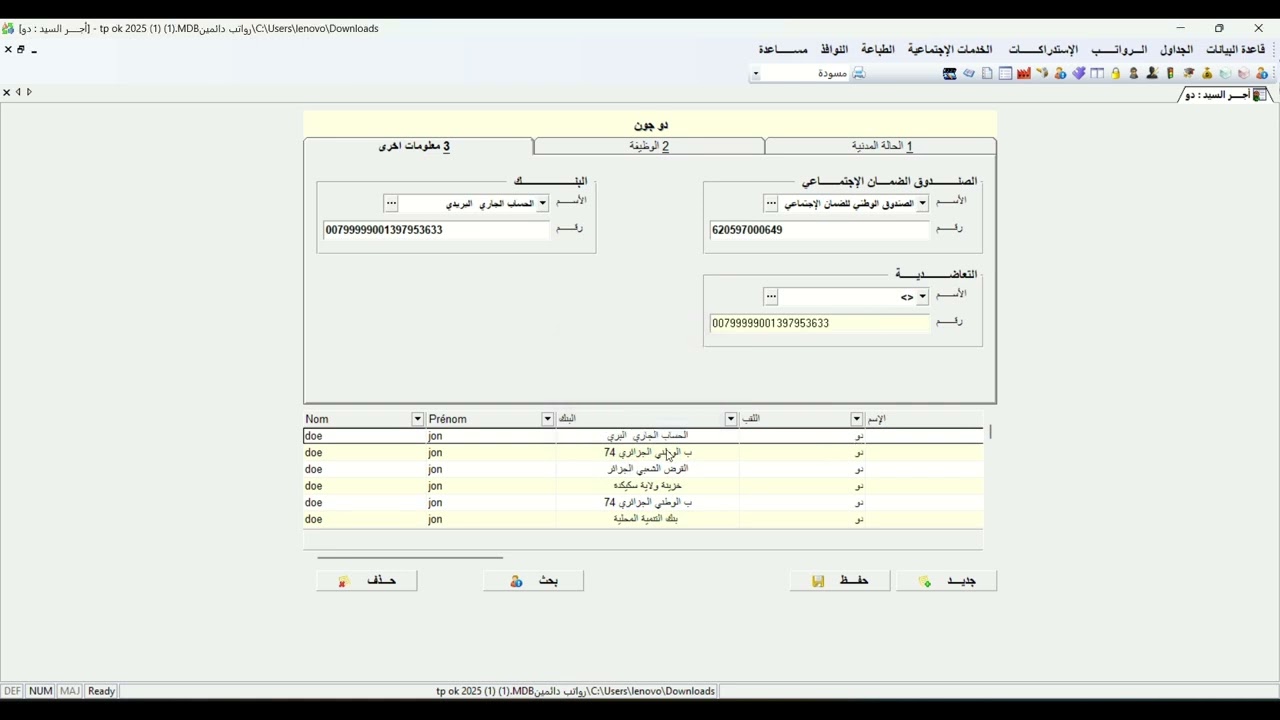Click the dark person silhouette toolbar icon
This screenshot has width=1280, height=720.
click(1152, 73)
